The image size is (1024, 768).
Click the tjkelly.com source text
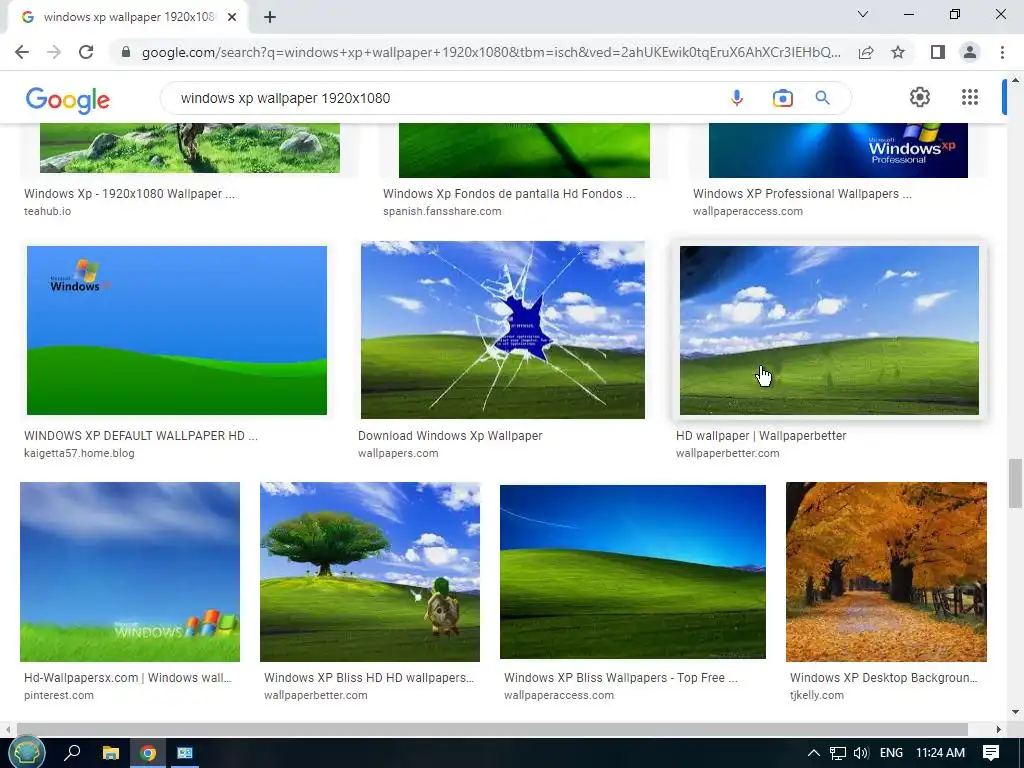pos(816,696)
